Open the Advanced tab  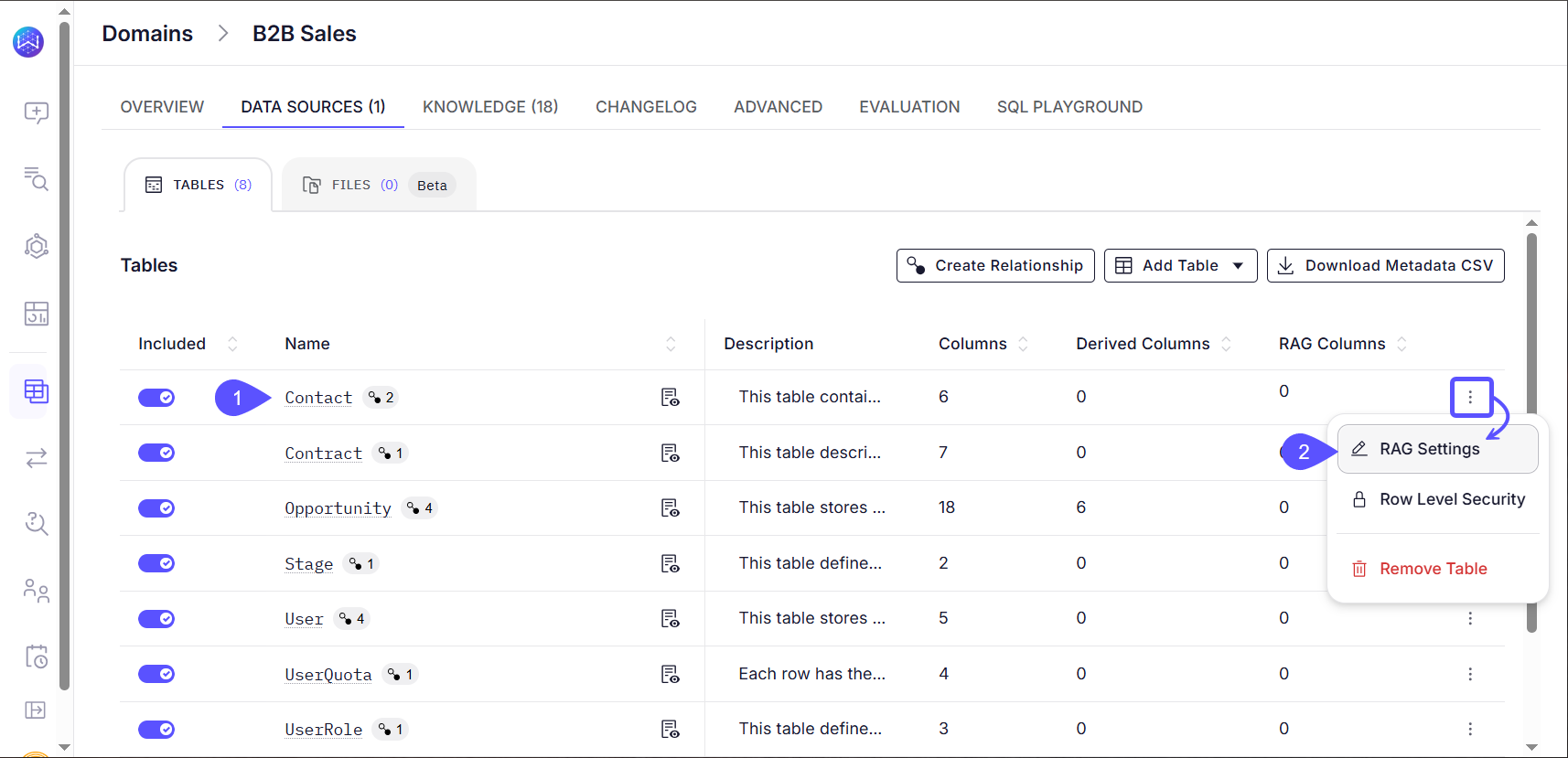(778, 107)
